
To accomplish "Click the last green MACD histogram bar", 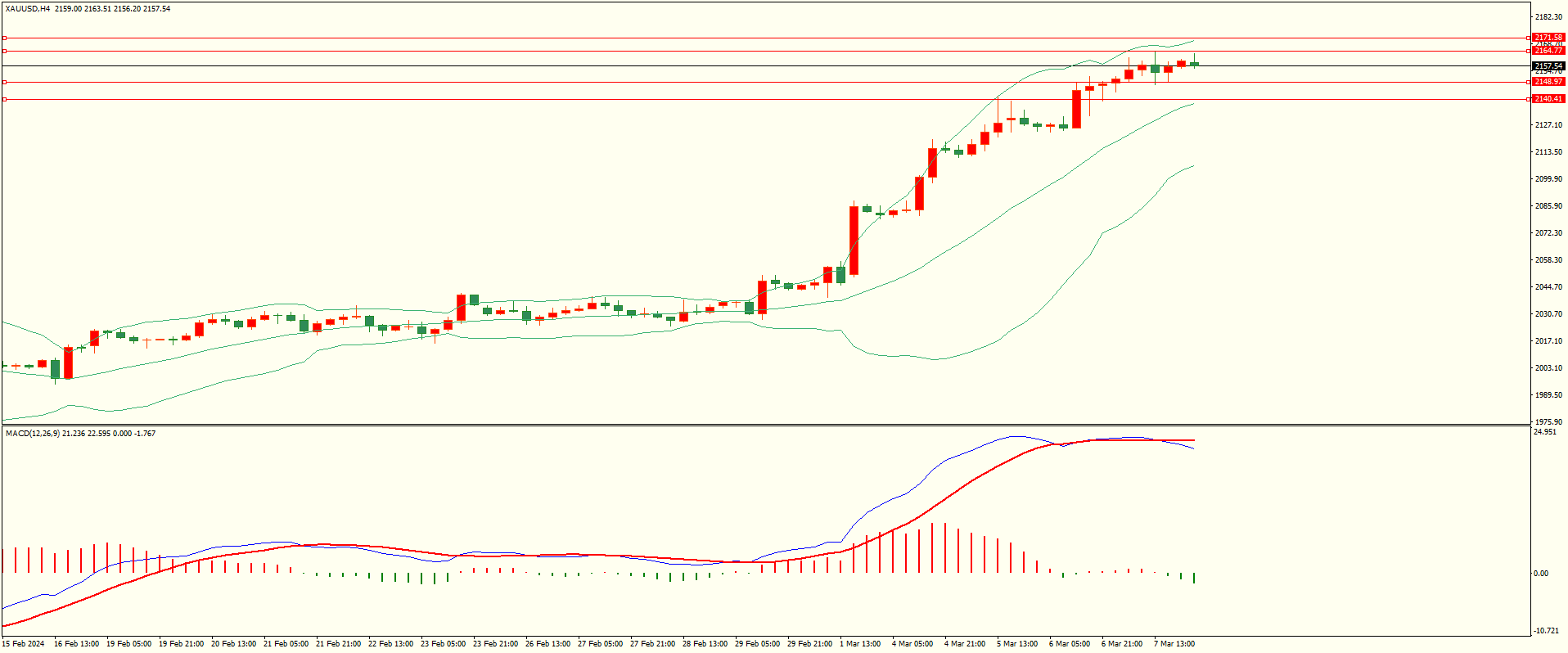I will click(1194, 578).
